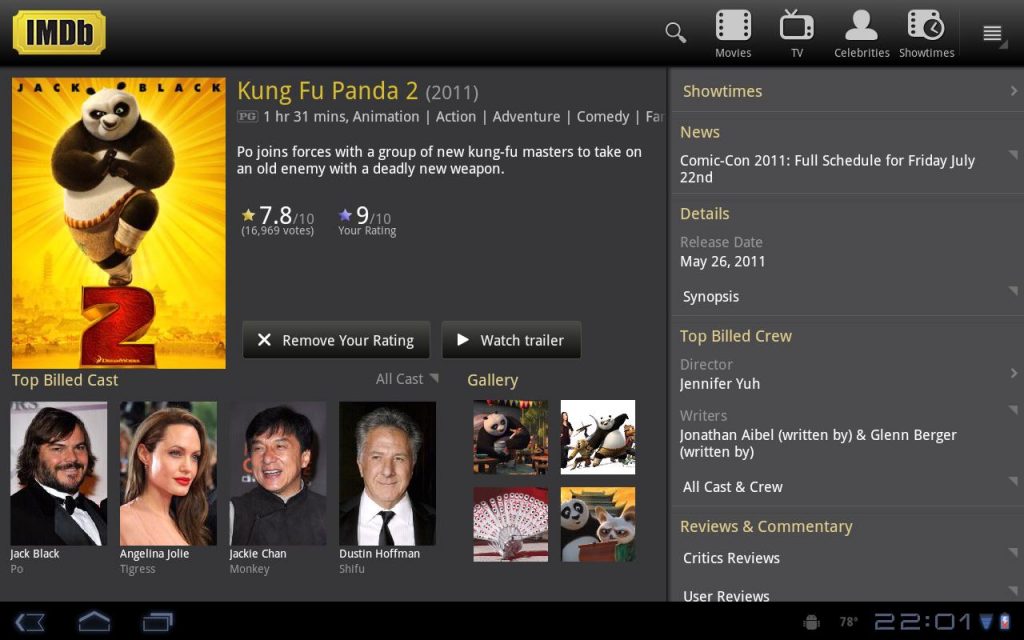Tap the News section heading
The image size is (1024, 640).
click(x=699, y=133)
